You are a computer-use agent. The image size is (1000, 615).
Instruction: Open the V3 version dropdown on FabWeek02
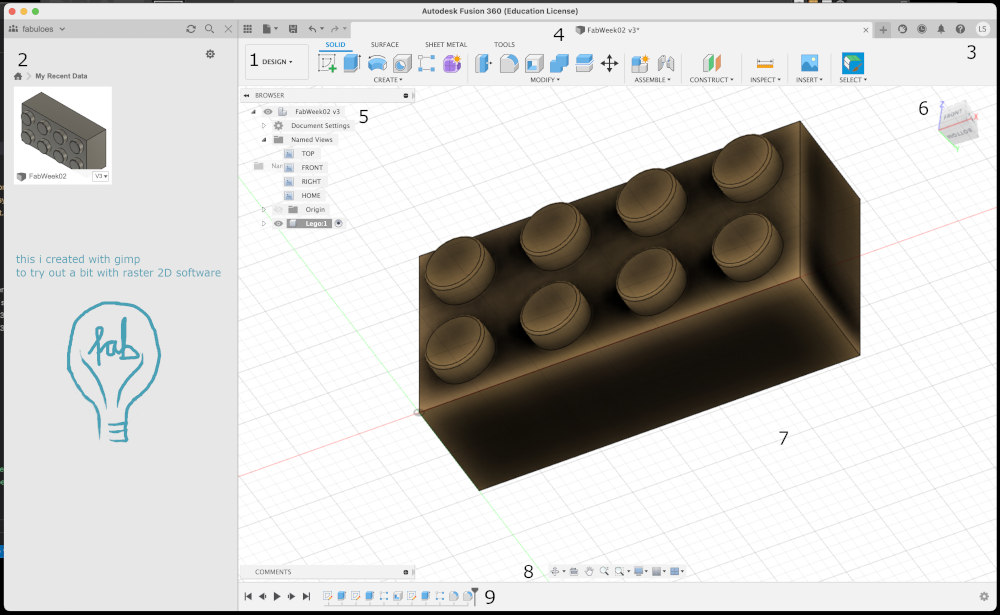click(x=101, y=176)
